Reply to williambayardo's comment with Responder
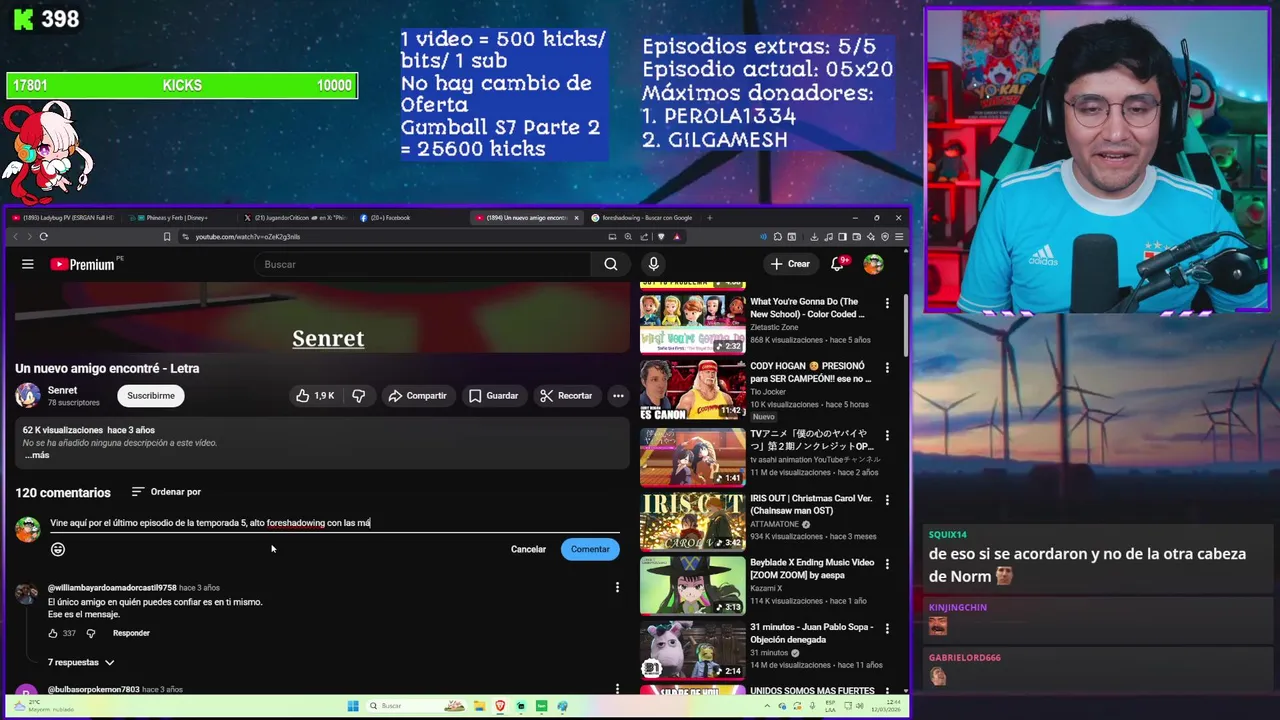Screen dimensions: 1280x720 pyautogui.click(x=131, y=633)
